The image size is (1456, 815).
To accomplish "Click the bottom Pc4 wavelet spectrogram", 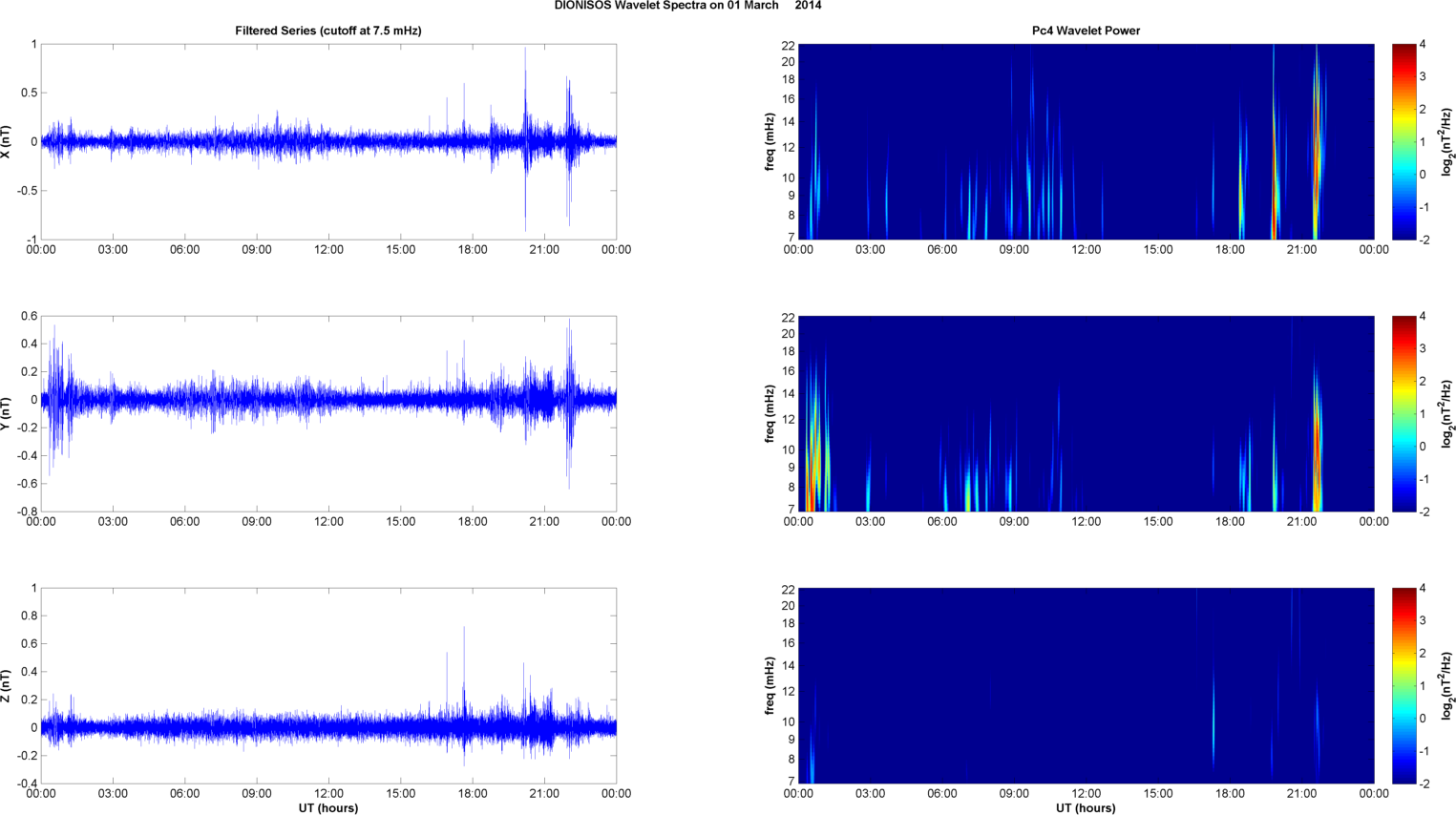I will 1086,685.
